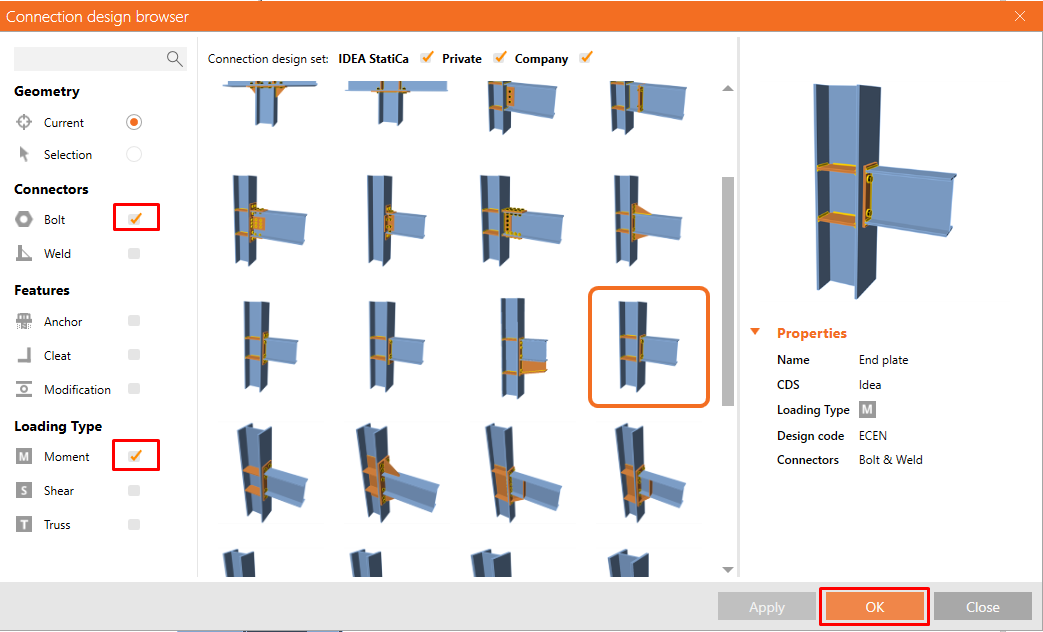
Task: Click the Close button
Action: pyautogui.click(x=982, y=606)
